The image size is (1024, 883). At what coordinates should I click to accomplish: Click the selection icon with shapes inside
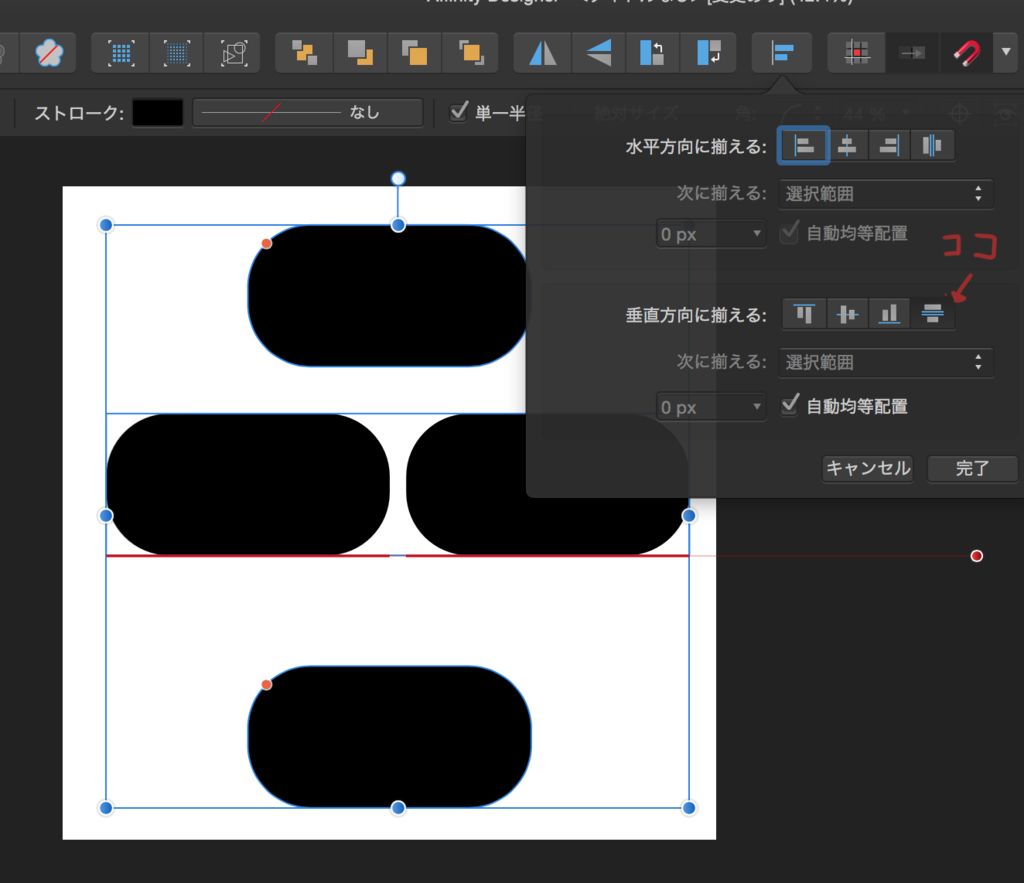pos(233,53)
